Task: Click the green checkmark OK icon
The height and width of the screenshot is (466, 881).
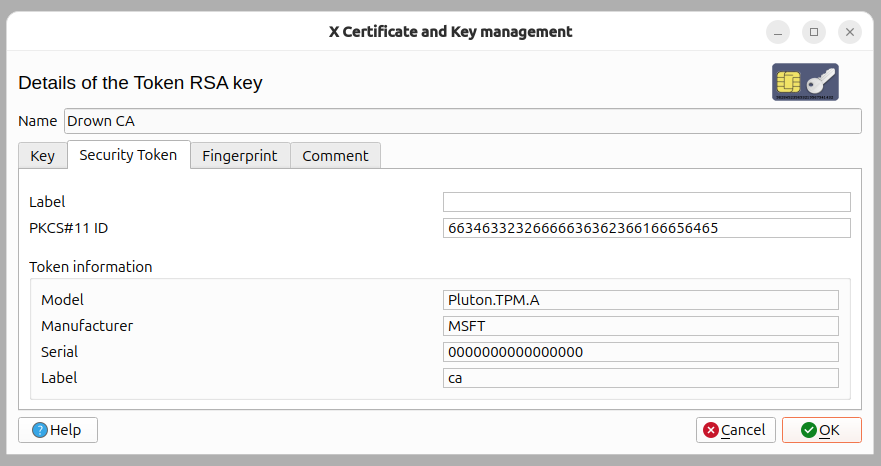Action: (x=809, y=430)
